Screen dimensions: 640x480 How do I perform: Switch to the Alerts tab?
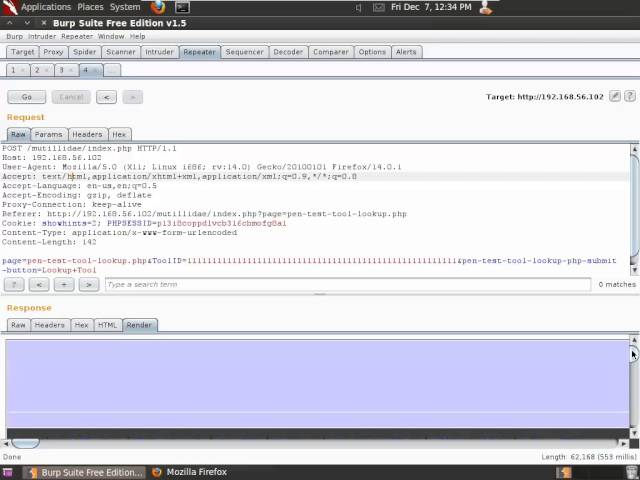coord(406,52)
